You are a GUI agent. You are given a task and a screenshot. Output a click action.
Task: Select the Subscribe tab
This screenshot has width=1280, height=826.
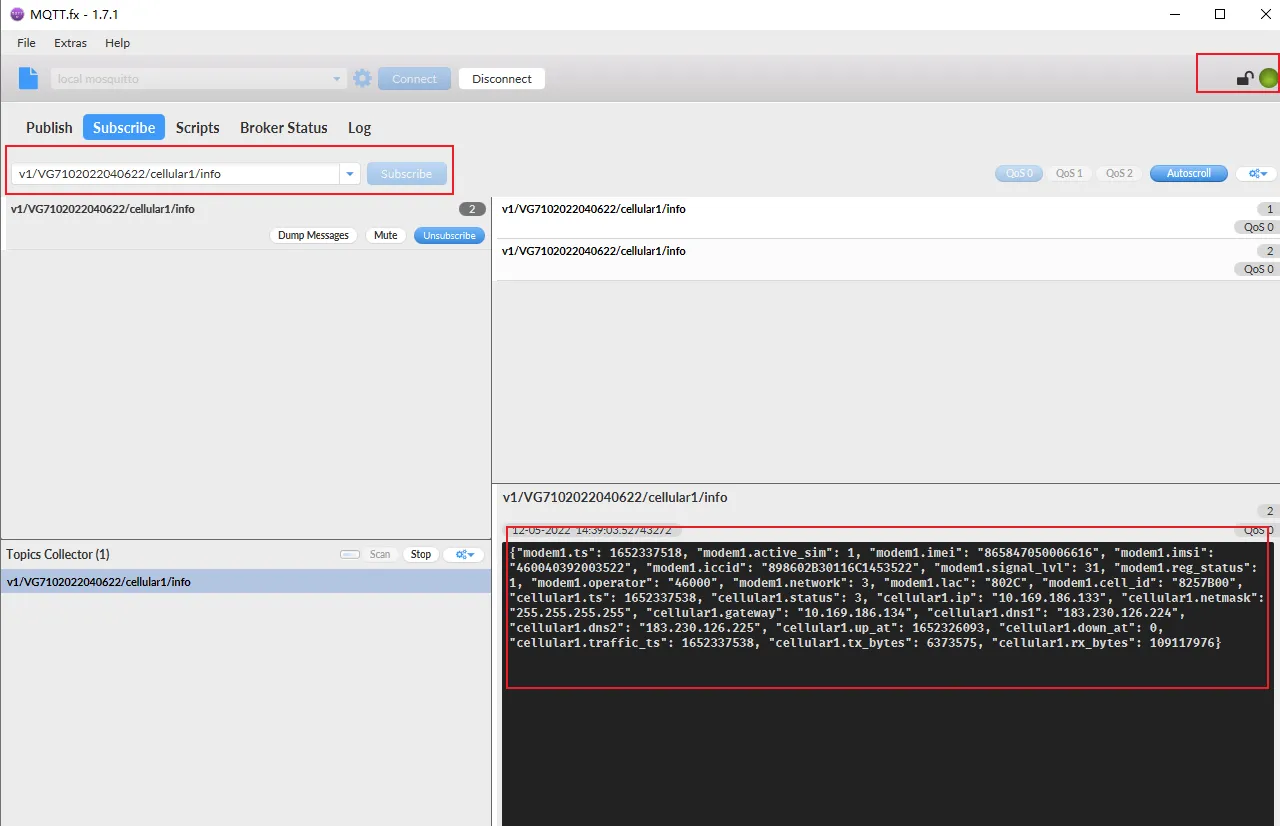coord(124,128)
